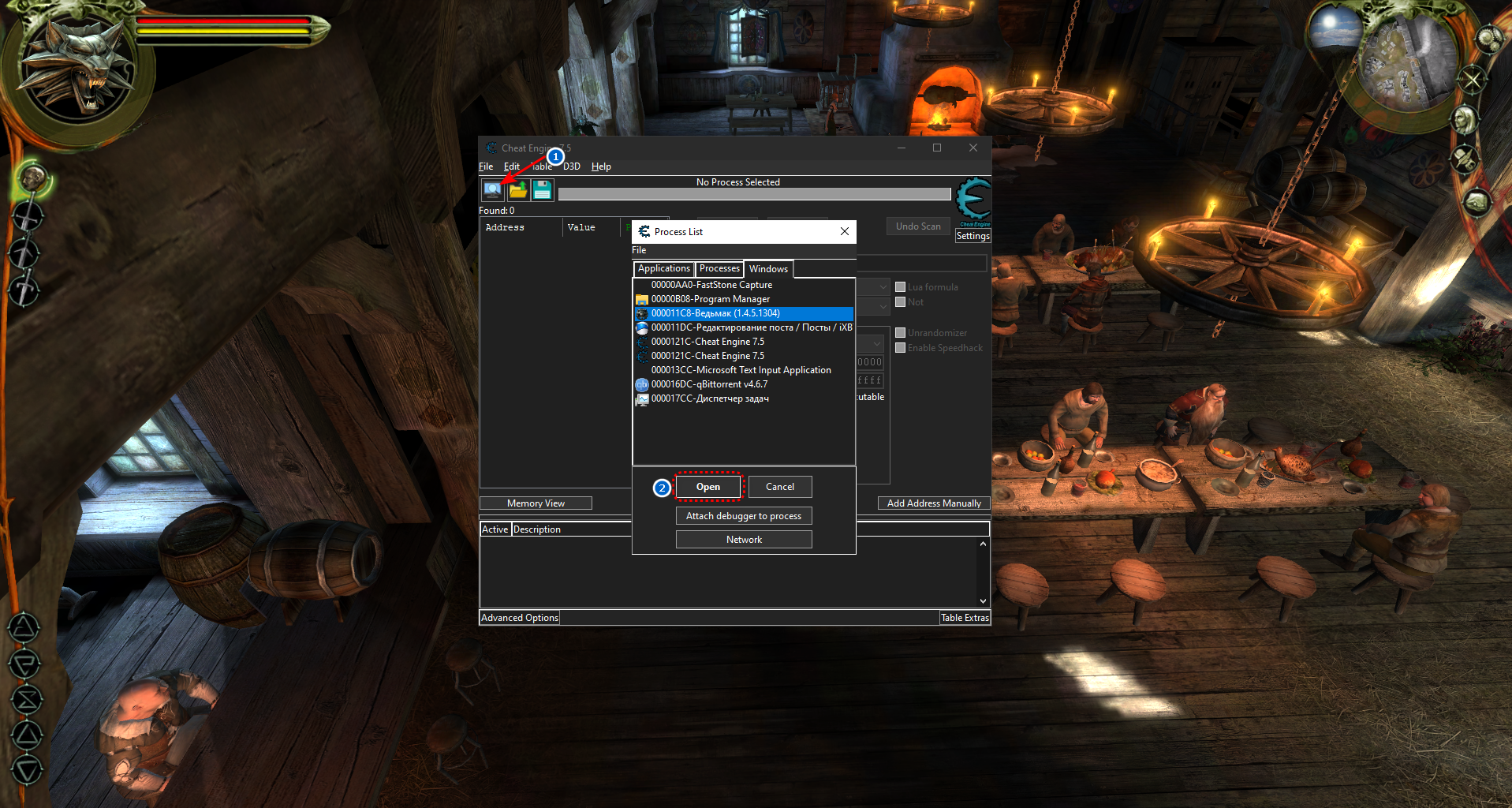Viewport: 1512px width, 808px height.
Task: Enable the Lua formula checkbox
Action: [x=900, y=287]
